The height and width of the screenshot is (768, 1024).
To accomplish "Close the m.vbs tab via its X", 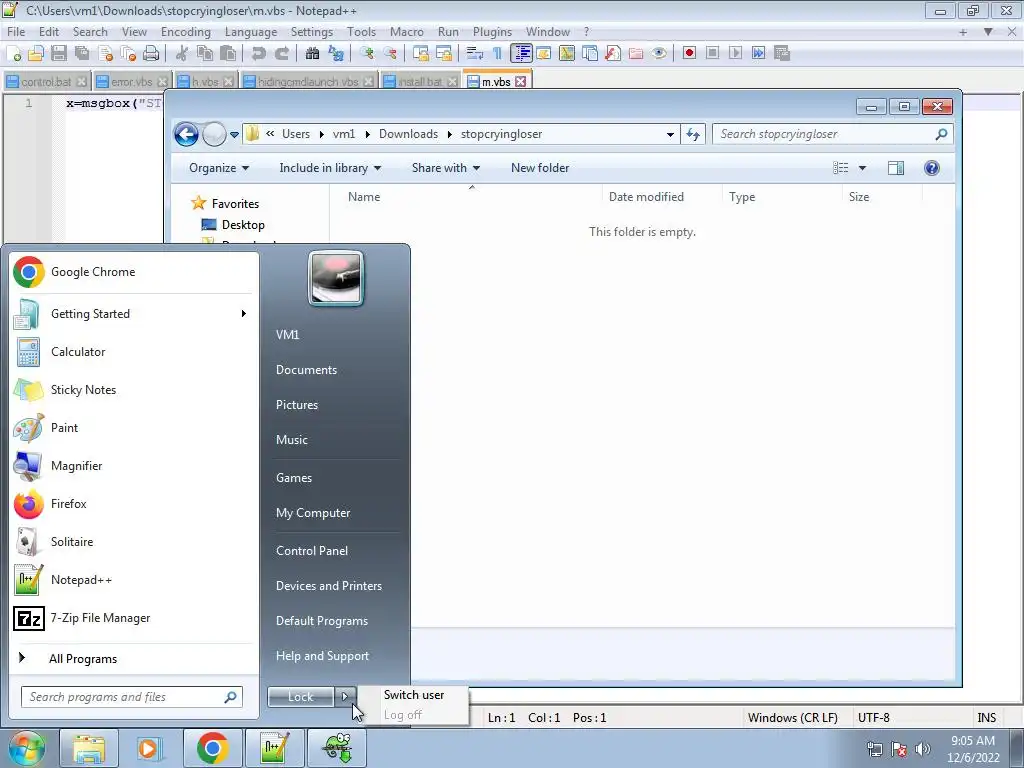I will pyautogui.click(x=520, y=82).
